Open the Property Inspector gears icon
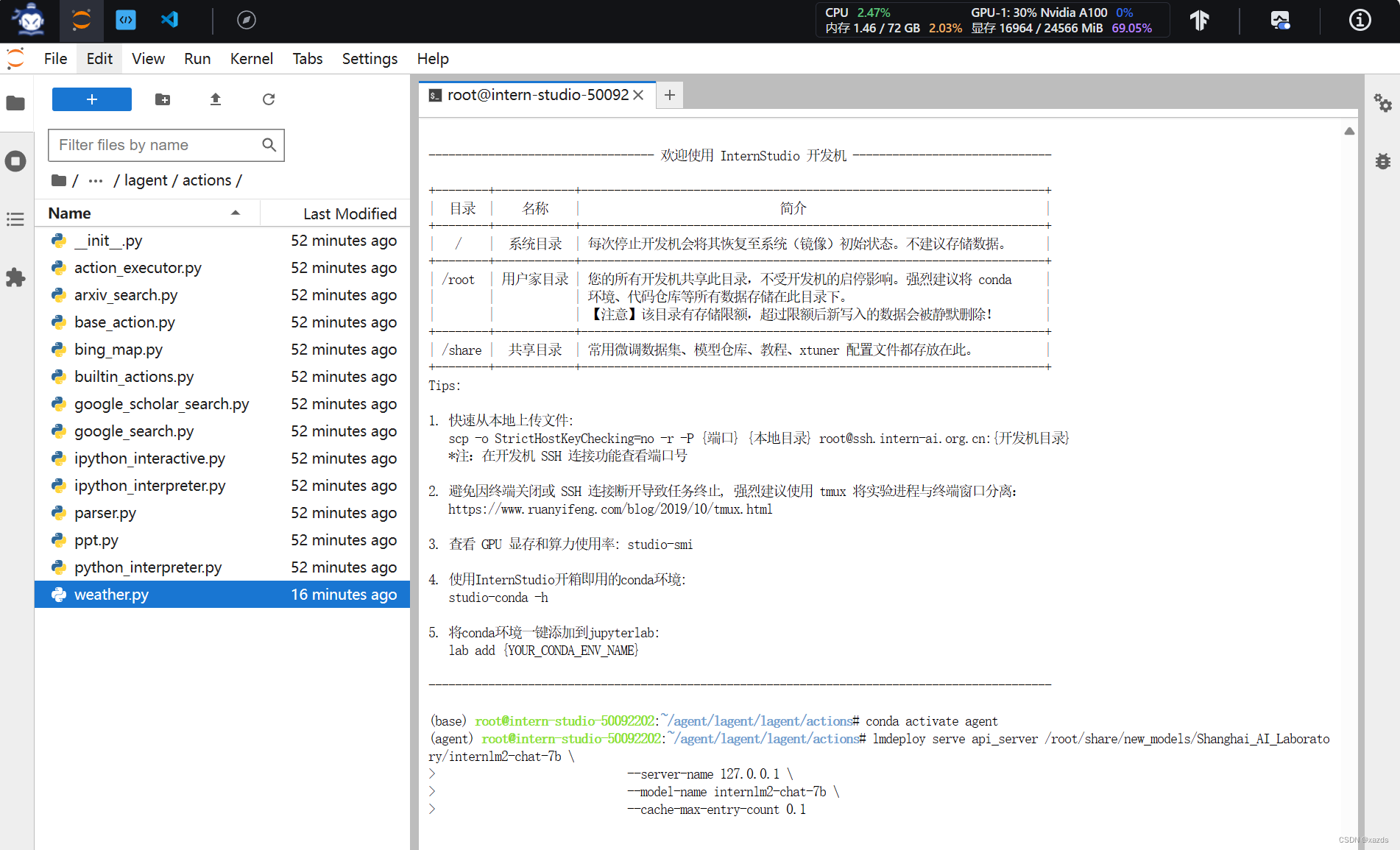This screenshot has height=850, width=1400. tap(1383, 103)
